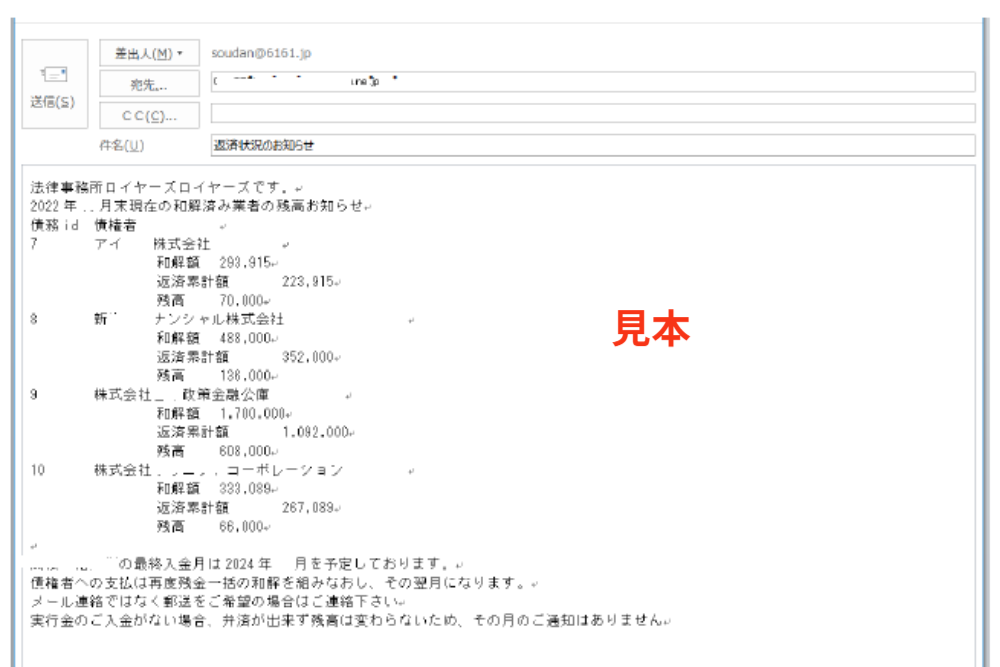Click the empty CC input field
1000x667 pixels.
pos(593,114)
